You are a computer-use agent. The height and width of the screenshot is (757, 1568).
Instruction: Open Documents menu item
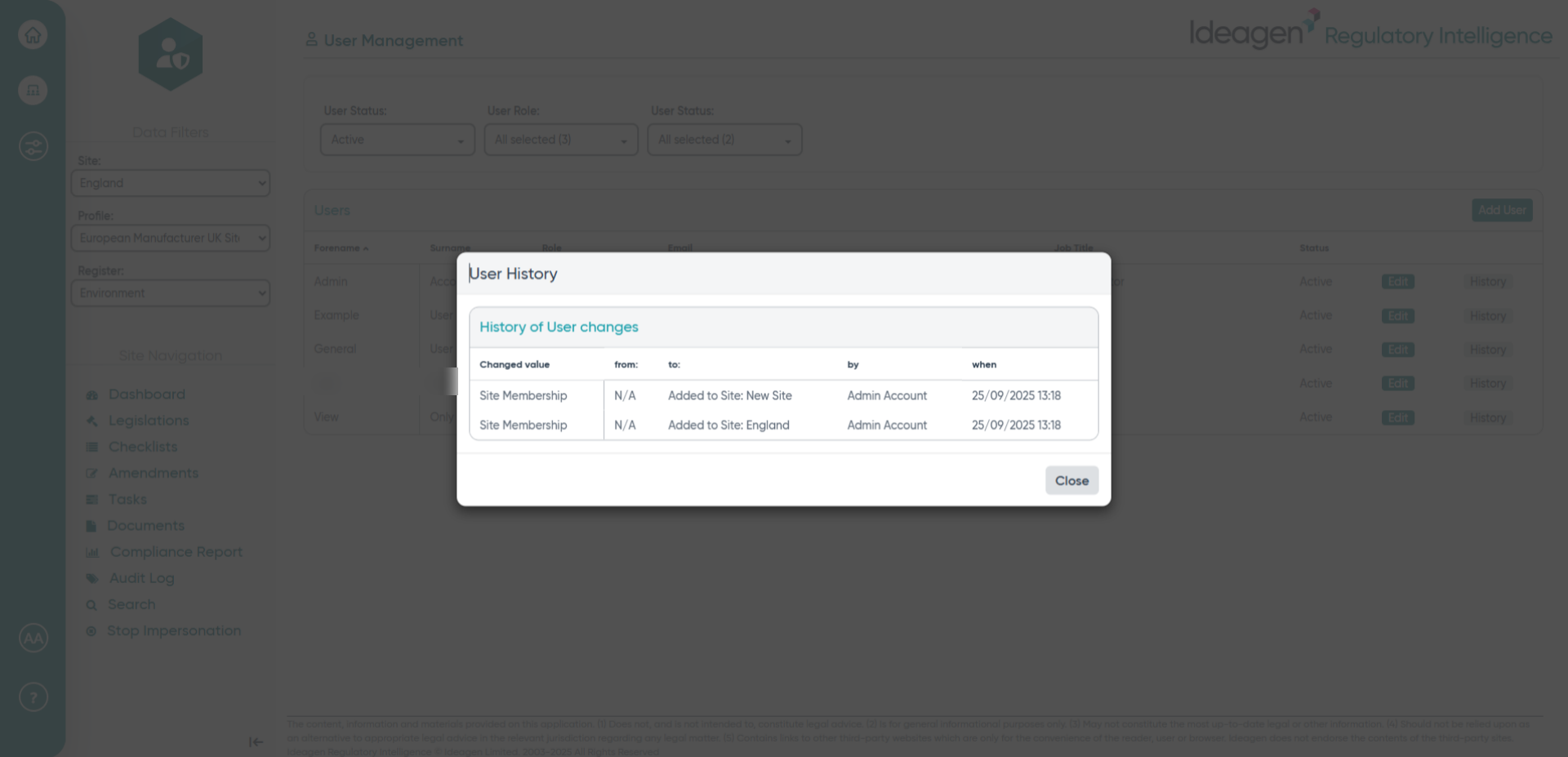click(x=146, y=525)
